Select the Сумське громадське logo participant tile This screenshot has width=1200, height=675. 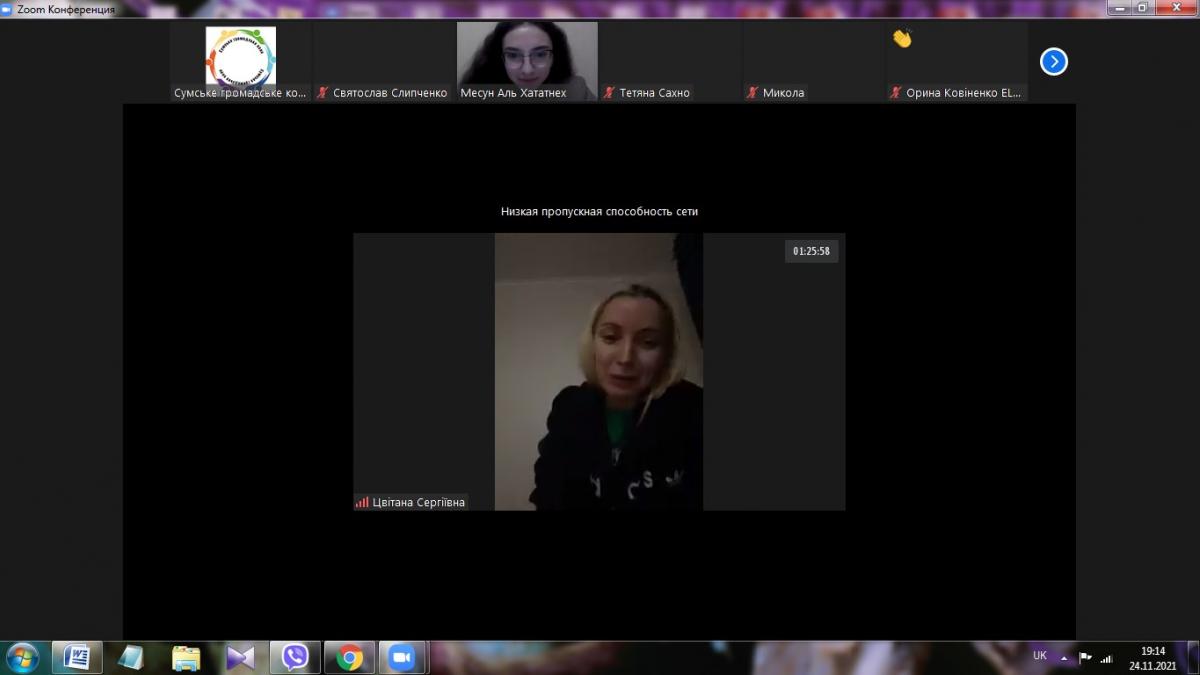pos(240,60)
